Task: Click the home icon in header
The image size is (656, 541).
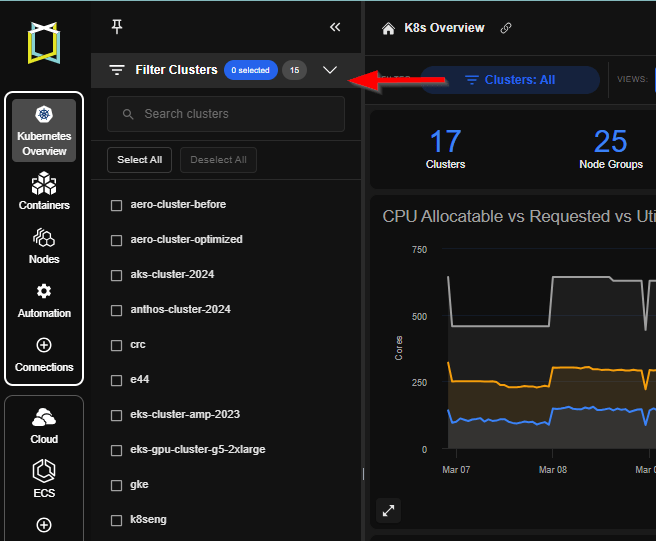Action: coord(388,28)
